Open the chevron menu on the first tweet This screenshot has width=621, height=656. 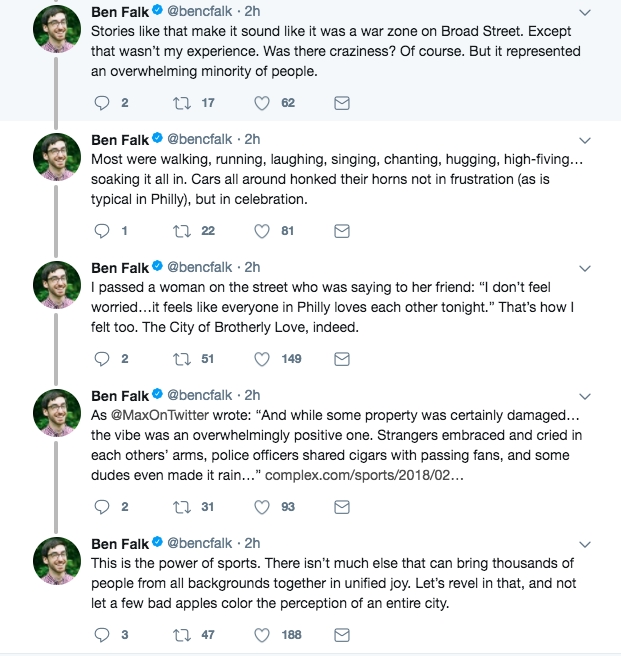[585, 13]
